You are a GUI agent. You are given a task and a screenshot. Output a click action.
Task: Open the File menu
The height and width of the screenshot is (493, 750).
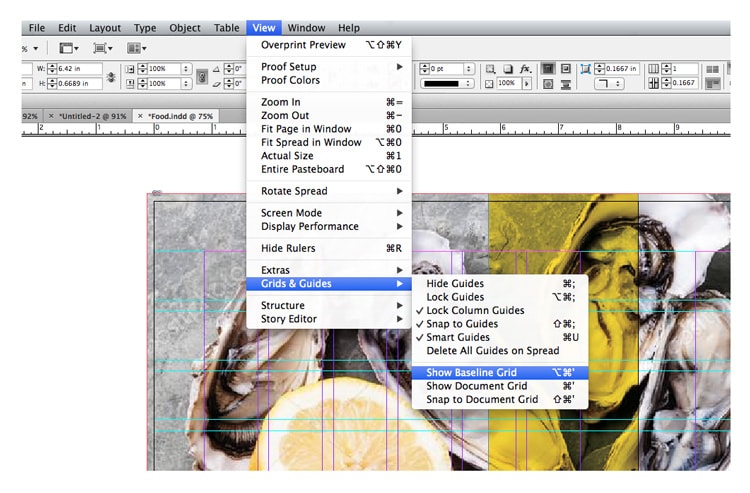[37, 28]
